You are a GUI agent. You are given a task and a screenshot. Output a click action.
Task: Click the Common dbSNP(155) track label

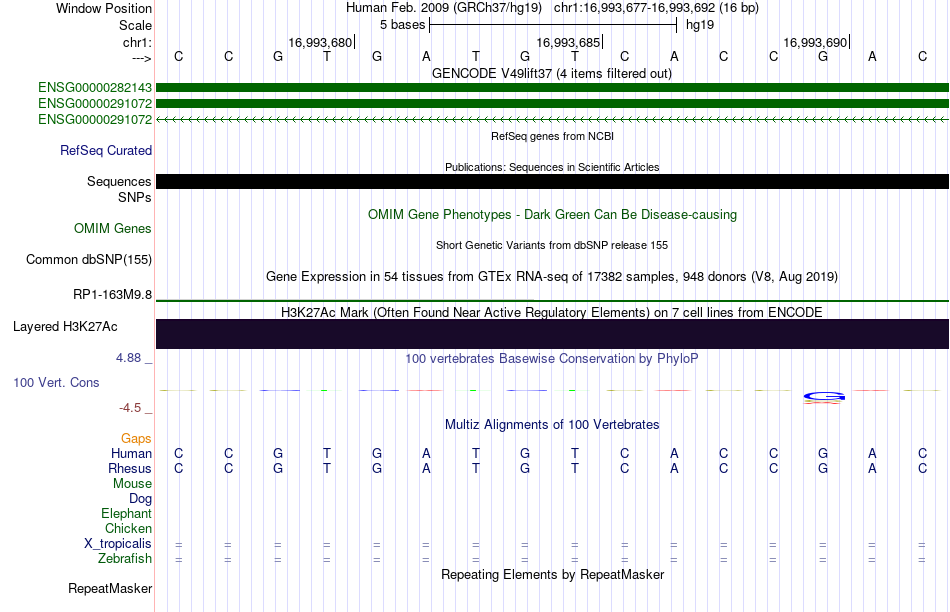[x=89, y=259]
